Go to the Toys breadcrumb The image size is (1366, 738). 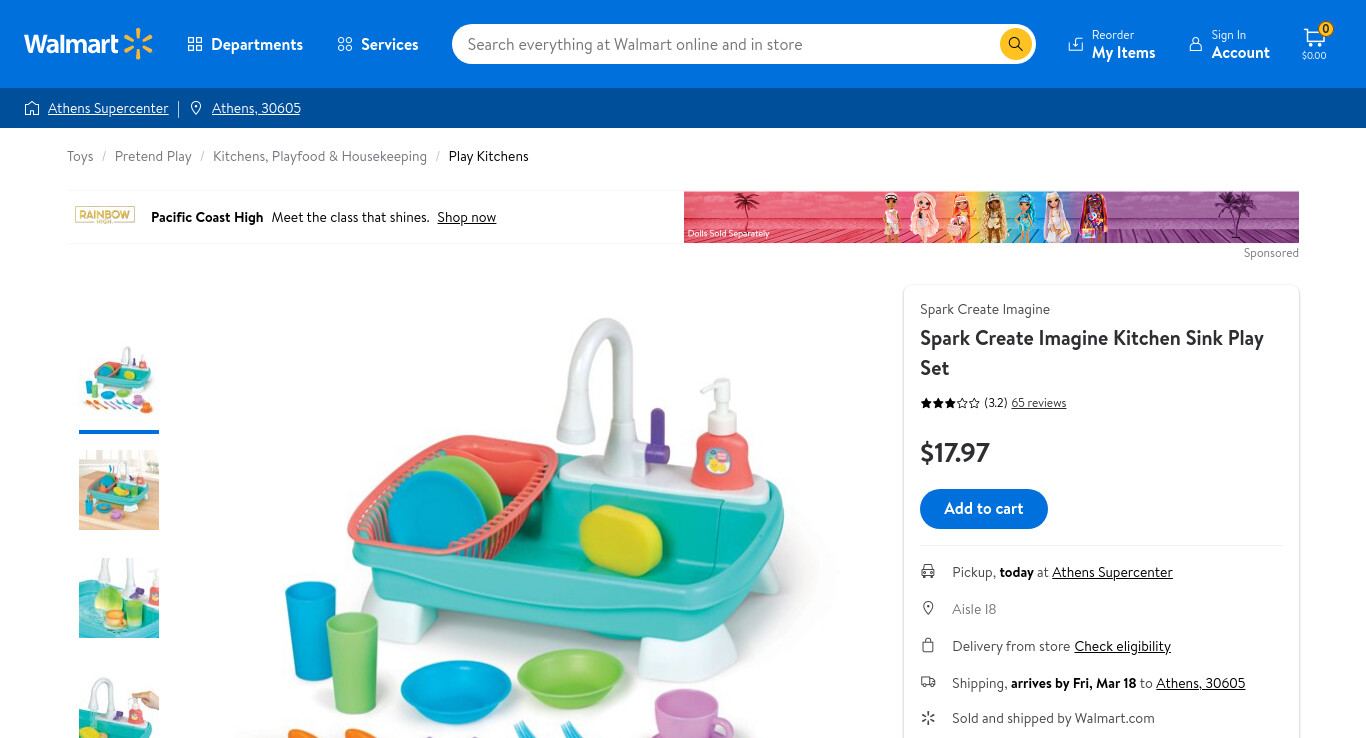[80, 156]
